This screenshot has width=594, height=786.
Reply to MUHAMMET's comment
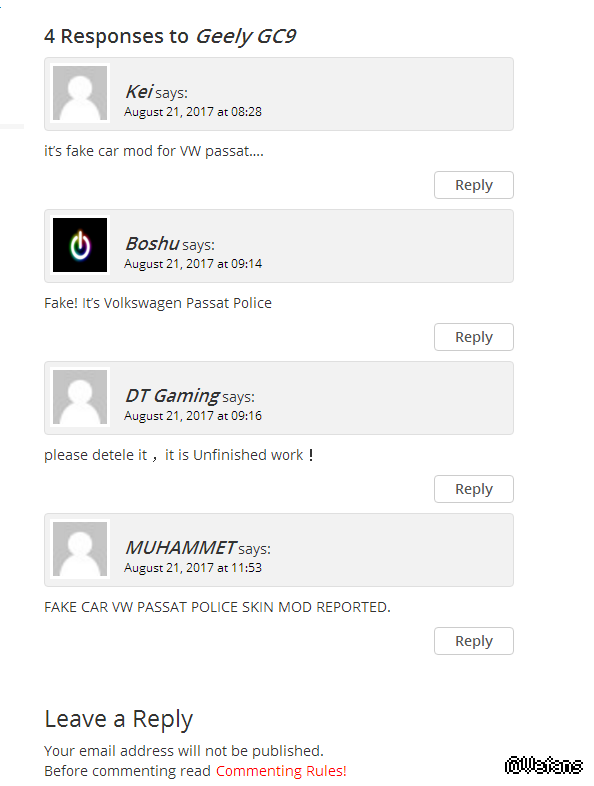click(x=474, y=641)
